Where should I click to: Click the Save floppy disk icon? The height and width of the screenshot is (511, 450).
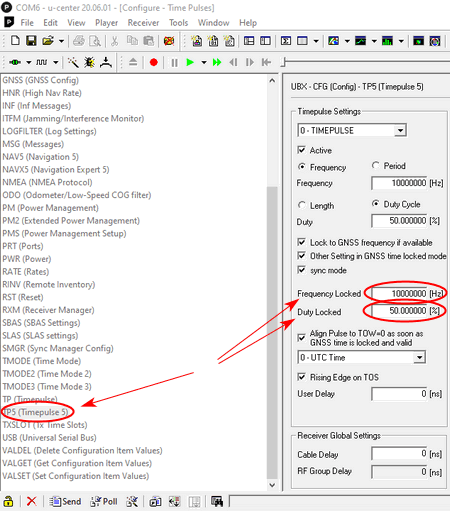click(31, 41)
